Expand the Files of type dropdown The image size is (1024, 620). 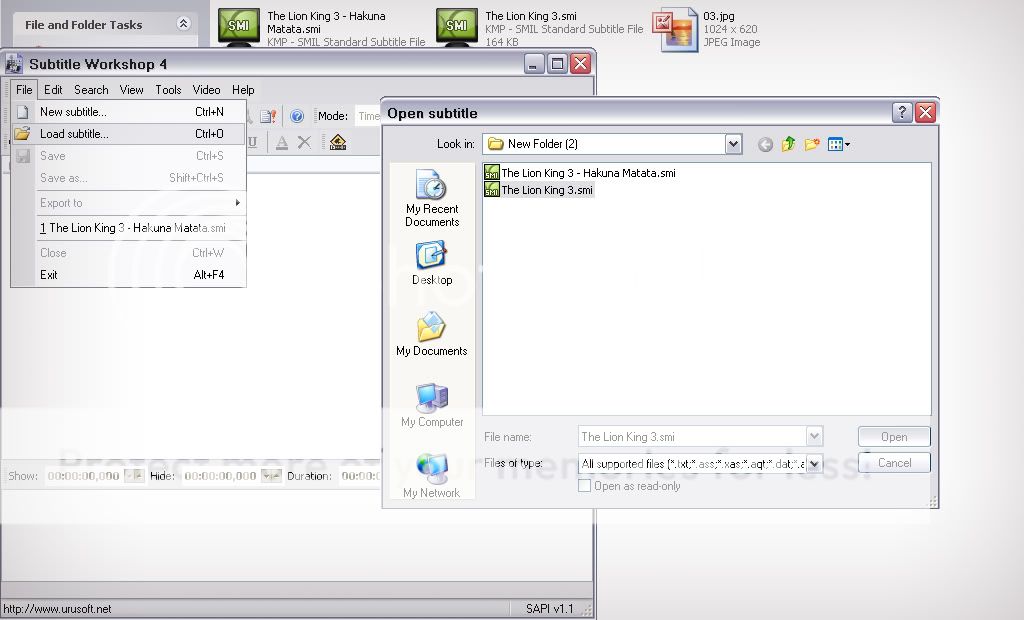click(814, 464)
